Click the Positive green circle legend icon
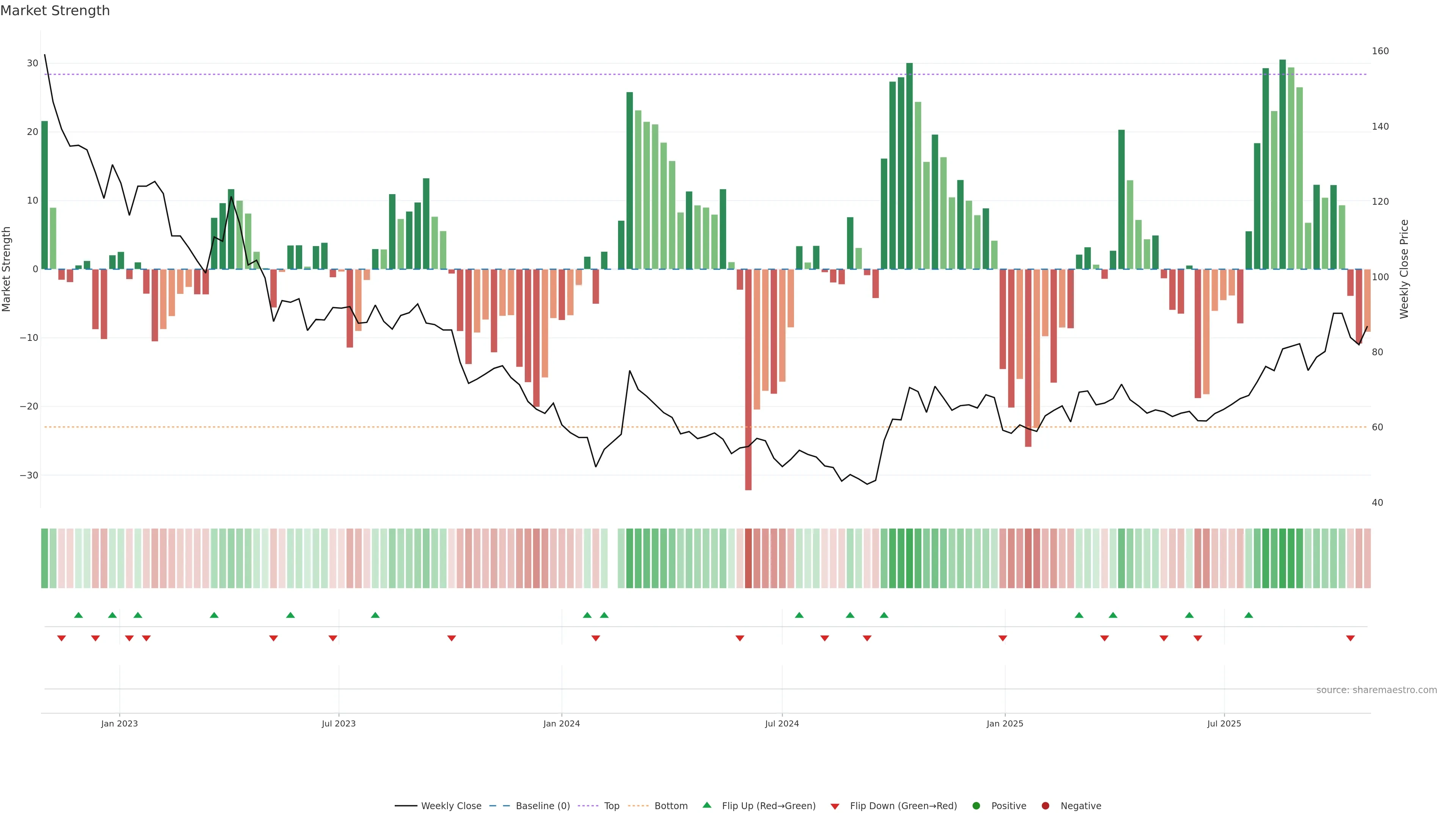This screenshot has height=819, width=1456. click(x=976, y=806)
